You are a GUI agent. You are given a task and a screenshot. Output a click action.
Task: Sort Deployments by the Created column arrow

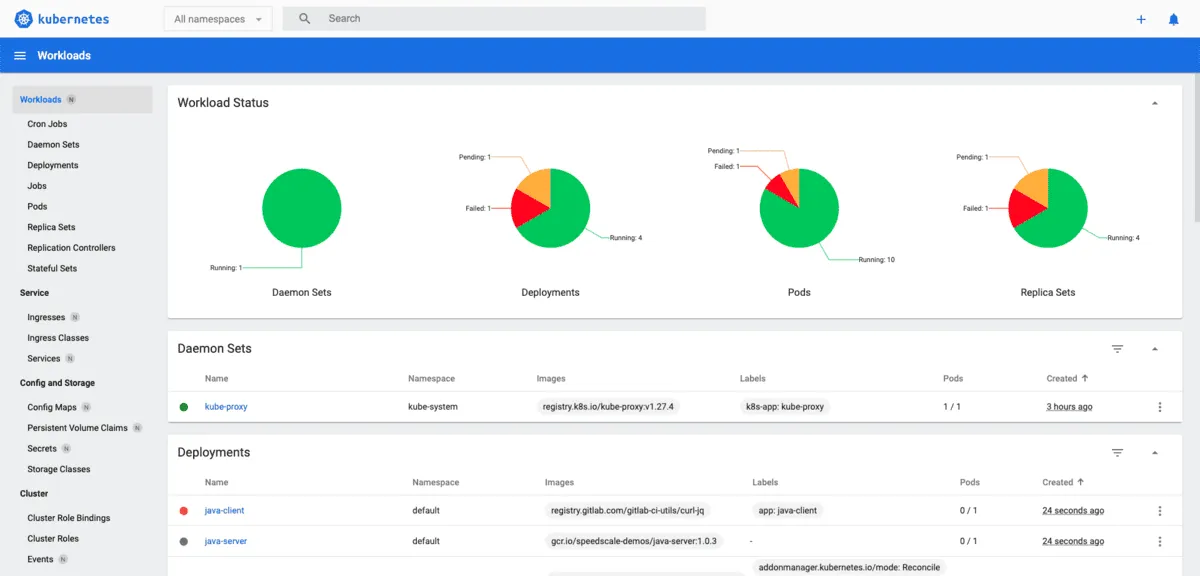[x=1082, y=482]
